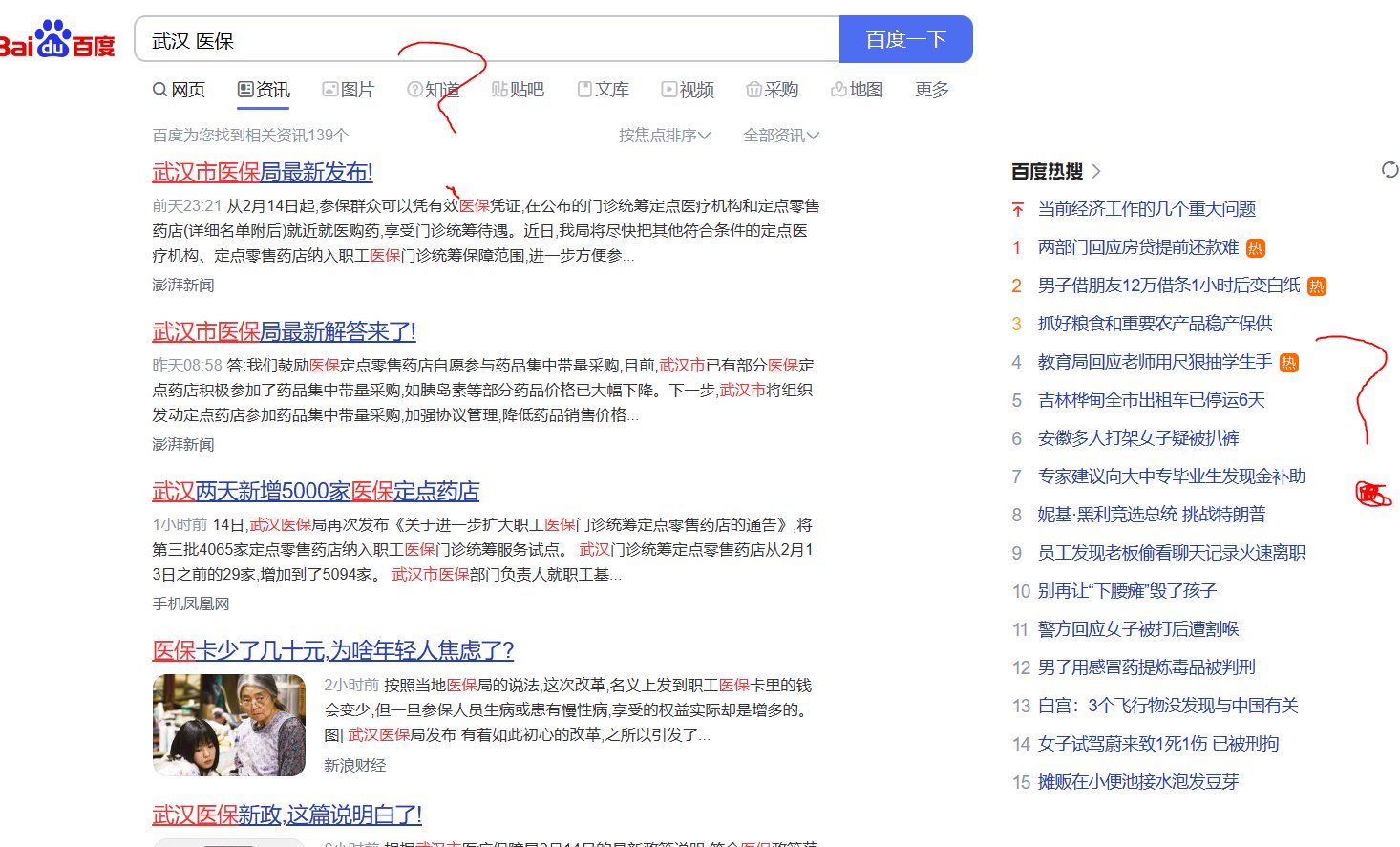Open the 图片 tab
Viewport: 1400px width, 847px height.
click(348, 90)
